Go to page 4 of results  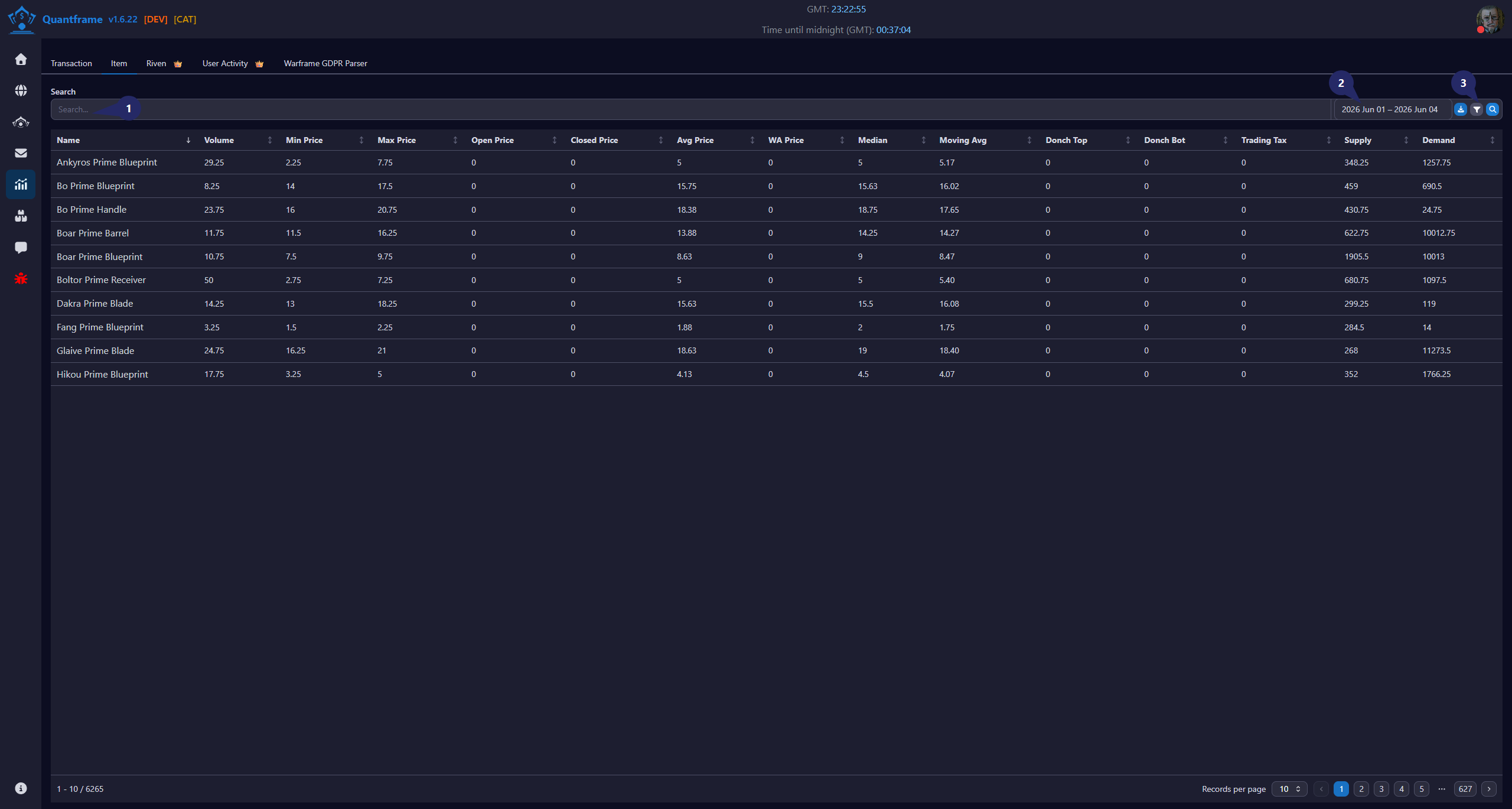click(1402, 789)
